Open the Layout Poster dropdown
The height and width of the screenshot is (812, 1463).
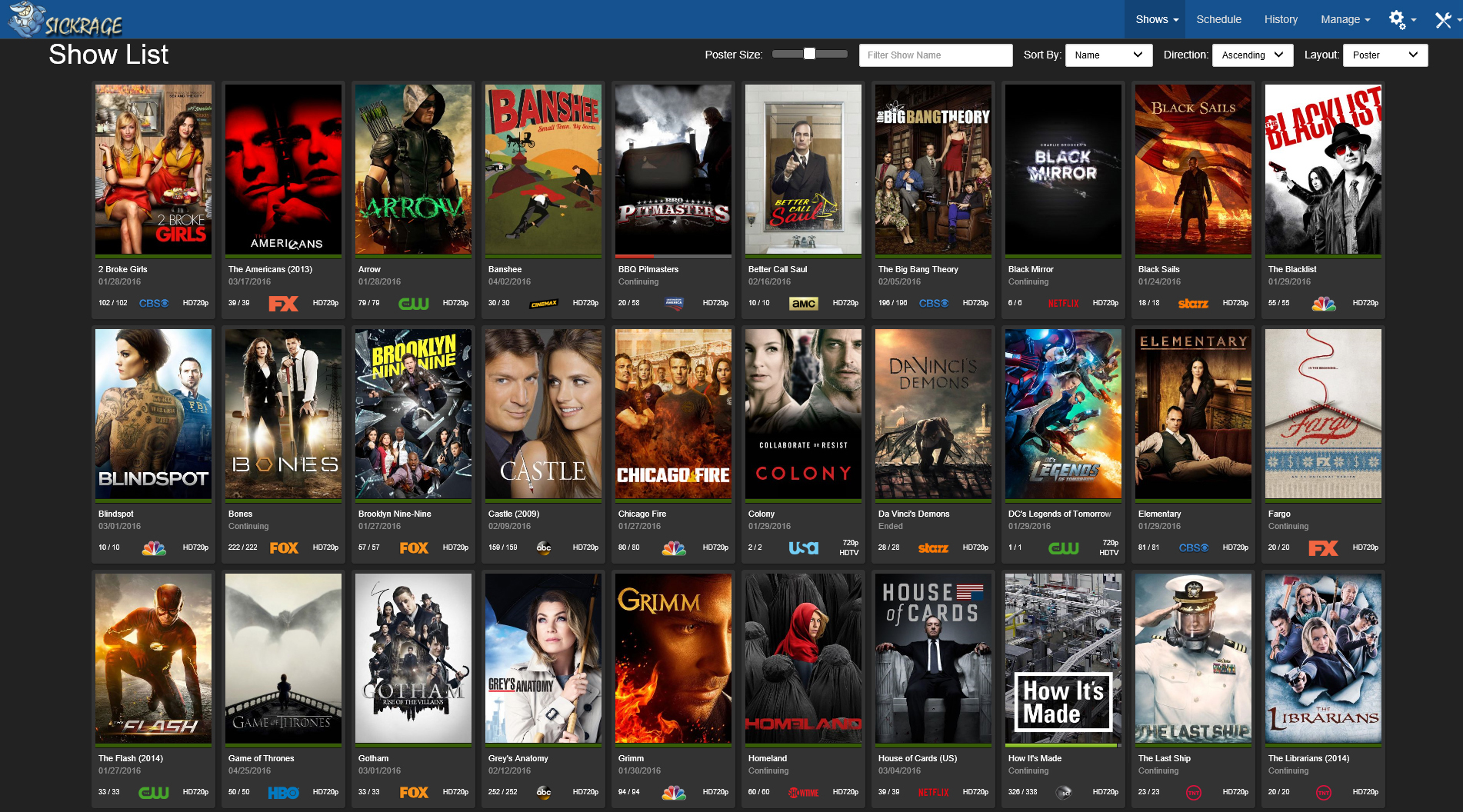pos(1385,55)
